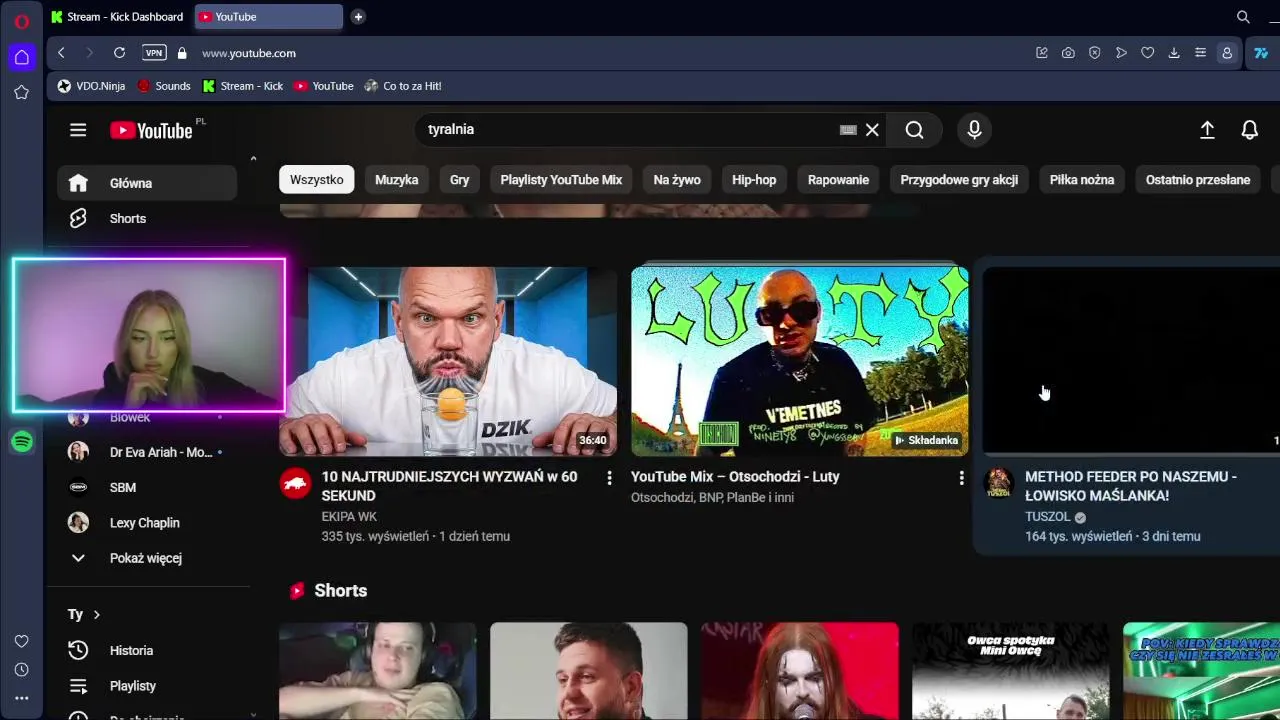Take a snapshot with the camera icon
The height and width of the screenshot is (720, 1280).
pyautogui.click(x=1068, y=53)
